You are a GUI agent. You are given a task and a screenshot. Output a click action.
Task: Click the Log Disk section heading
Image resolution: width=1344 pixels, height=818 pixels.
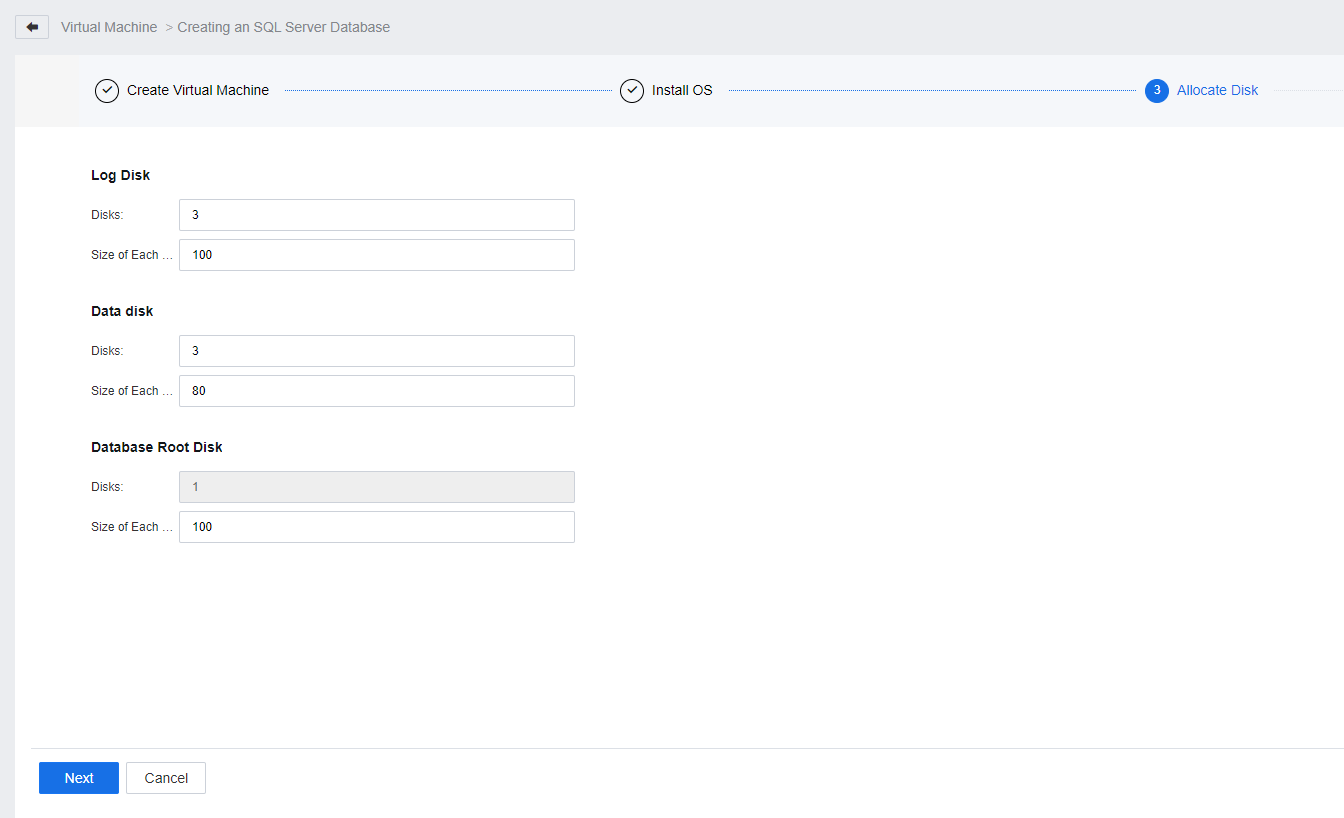120,175
